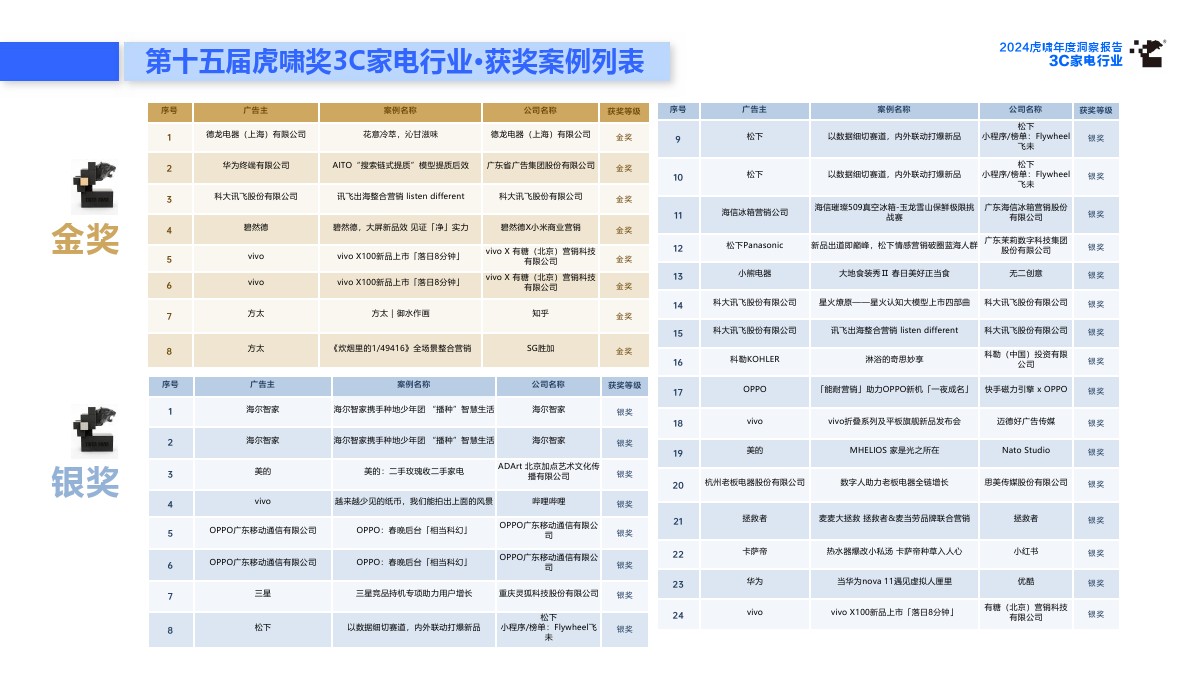
Task: Select the case name 花意冷萃，沁甘滋味
Action: [x=400, y=134]
